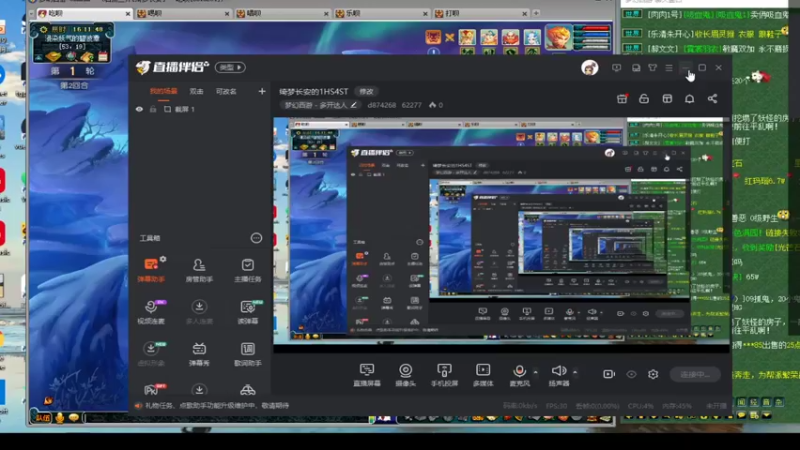The height and width of the screenshot is (450, 800).
Task: Click 修改 to edit stream title
Action: coord(366,91)
